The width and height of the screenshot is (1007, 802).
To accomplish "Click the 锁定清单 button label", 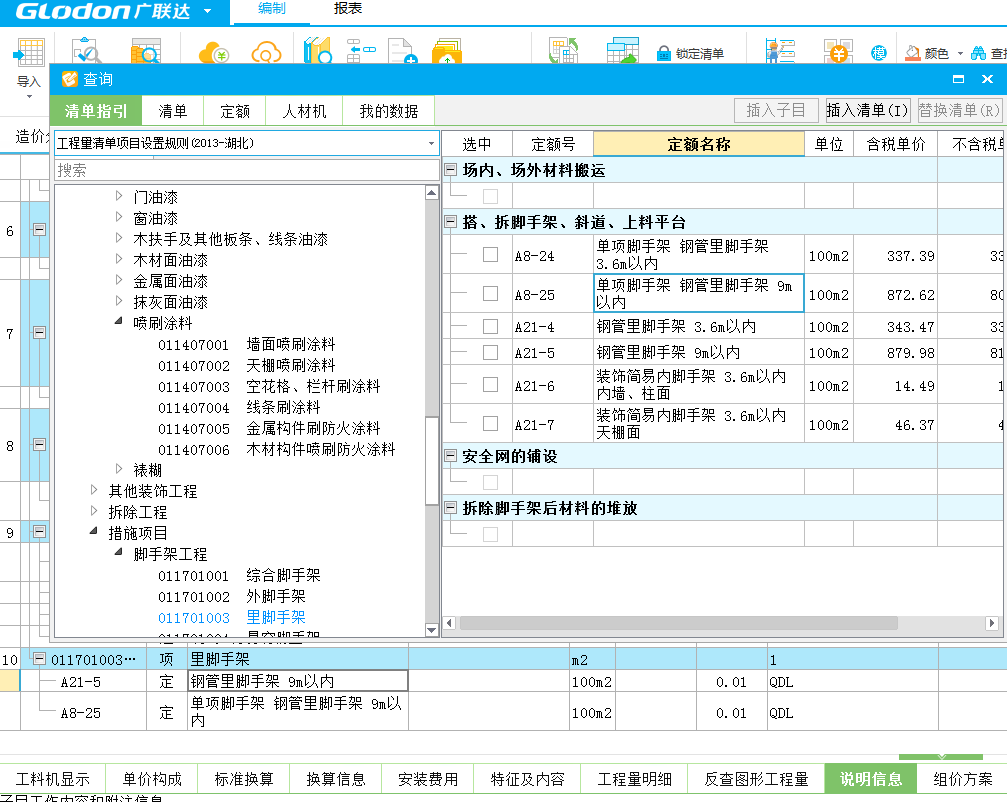I will click(699, 54).
